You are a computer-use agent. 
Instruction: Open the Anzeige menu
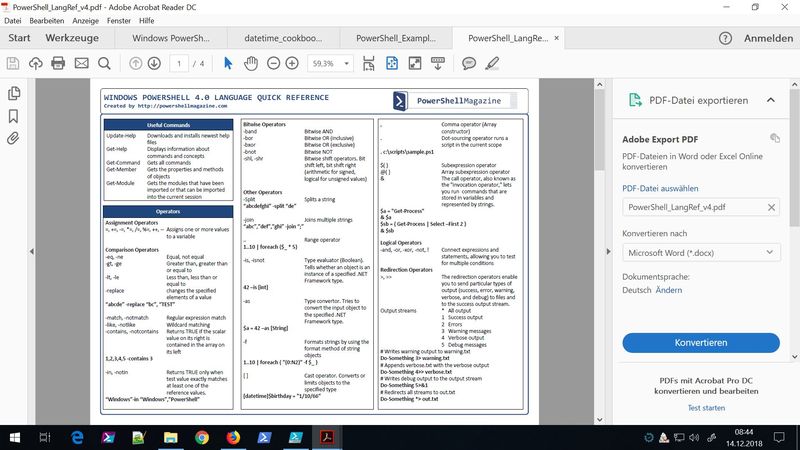pos(86,21)
